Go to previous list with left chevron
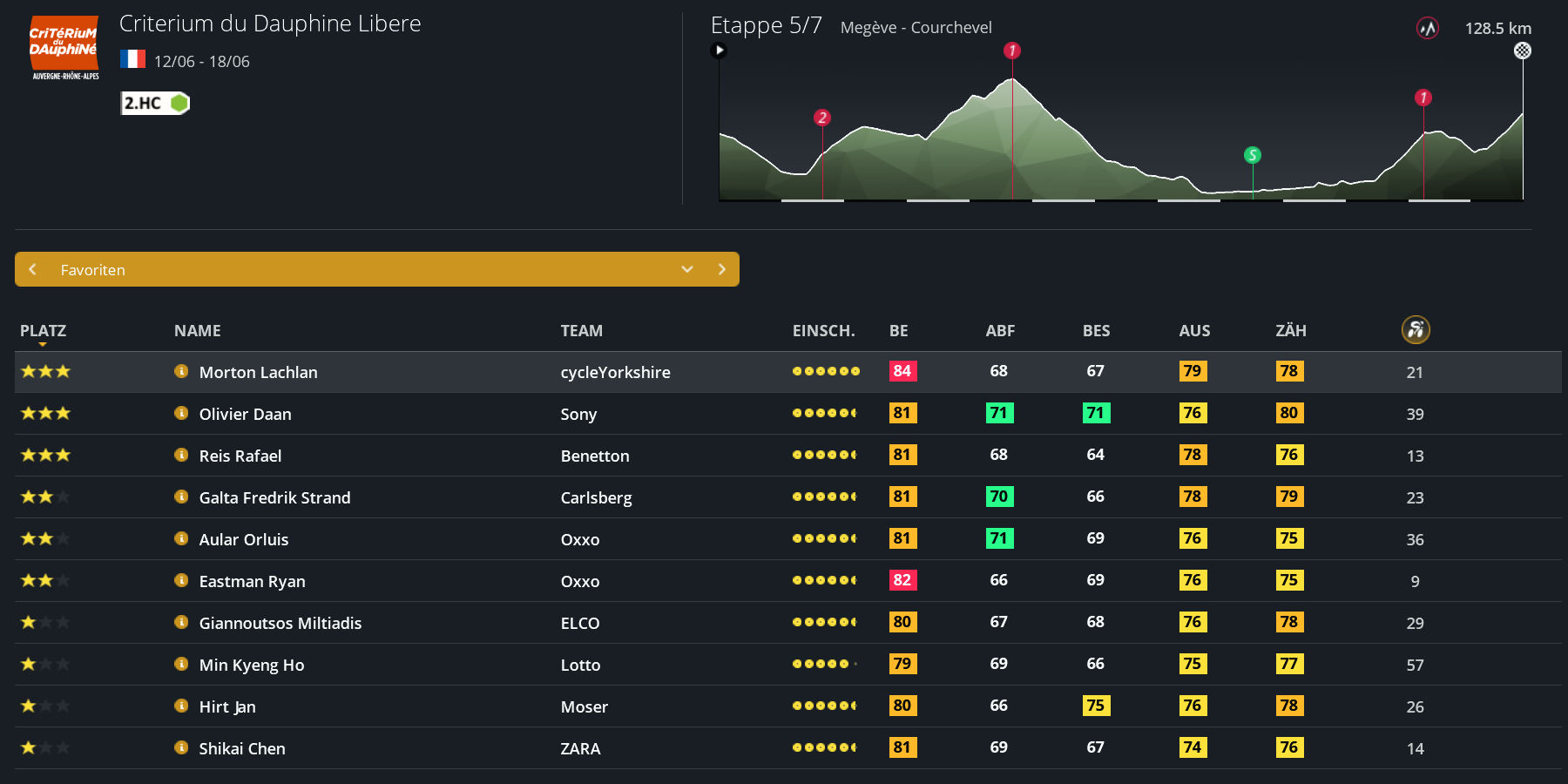Screen dimensions: 1568x784 pos(32,269)
